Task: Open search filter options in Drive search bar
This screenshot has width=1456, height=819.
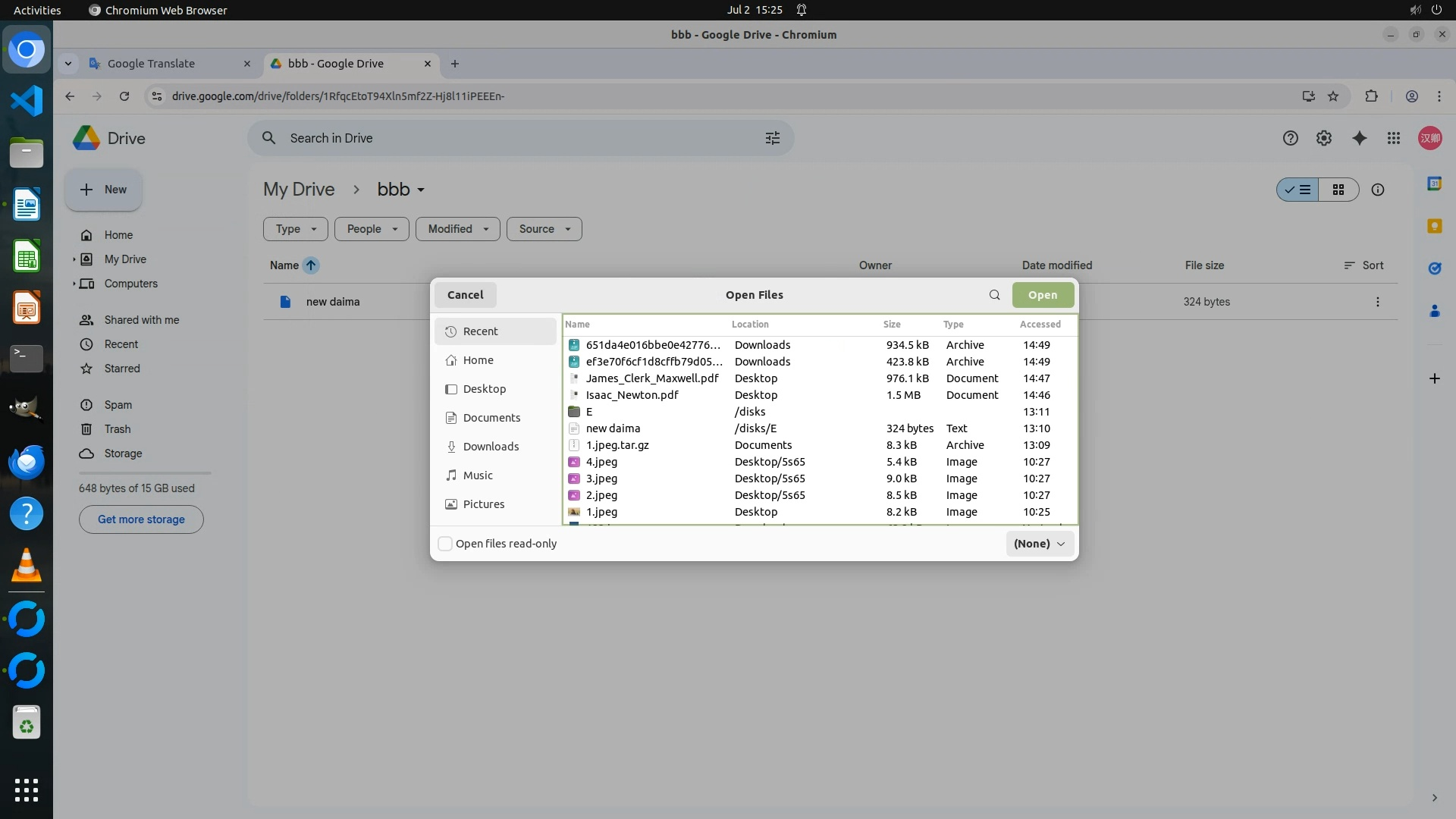Action: point(772,138)
